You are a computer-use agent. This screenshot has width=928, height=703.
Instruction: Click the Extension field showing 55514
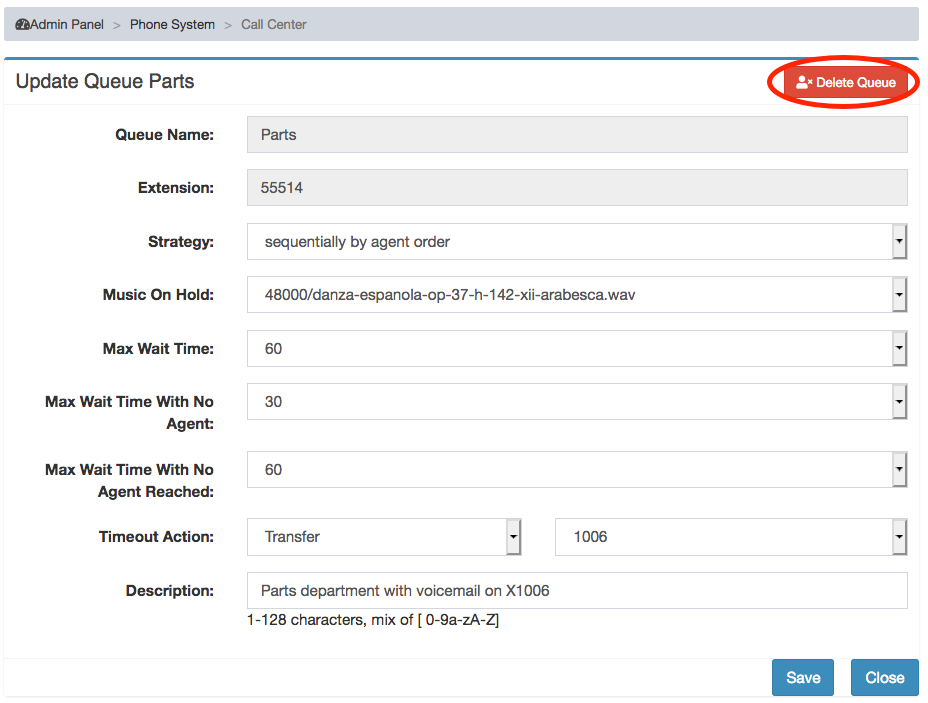(x=577, y=188)
